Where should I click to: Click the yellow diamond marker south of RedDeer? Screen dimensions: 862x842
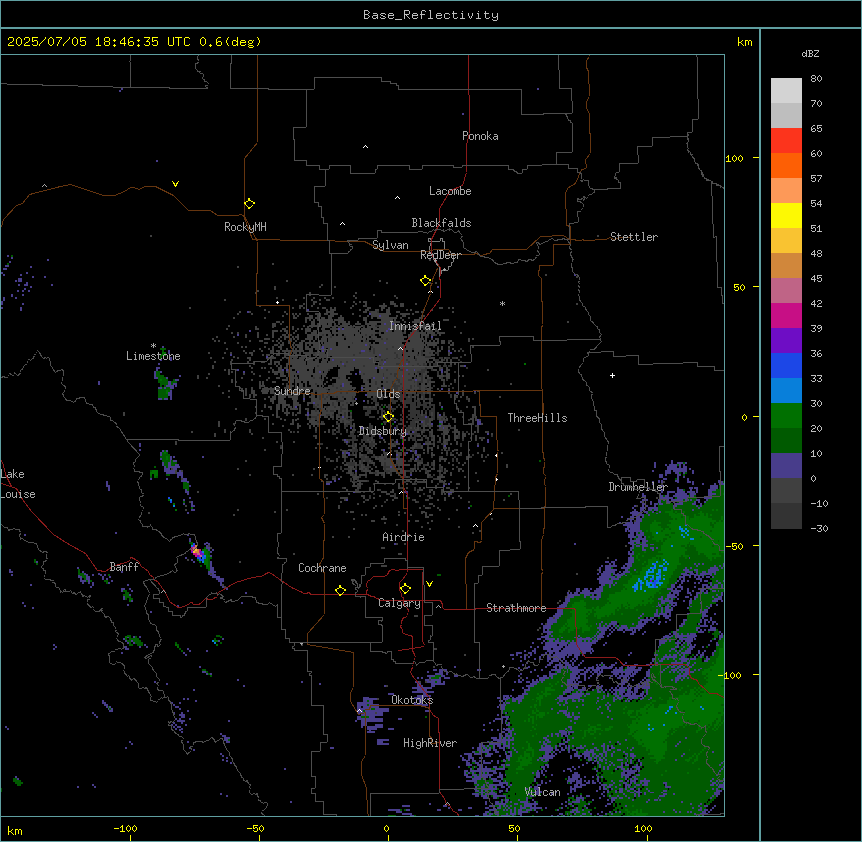coord(425,280)
